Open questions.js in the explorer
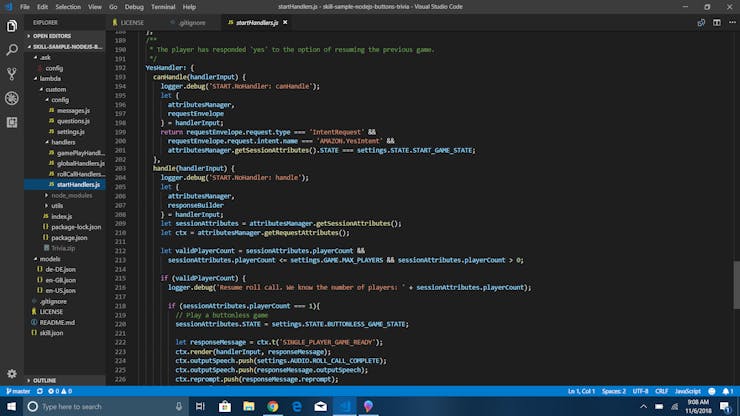740x416 pixels. coord(73,121)
